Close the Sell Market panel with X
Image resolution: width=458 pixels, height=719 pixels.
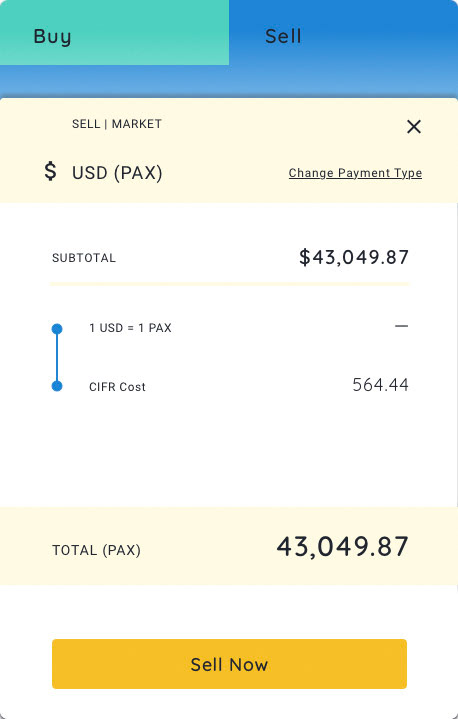414,127
